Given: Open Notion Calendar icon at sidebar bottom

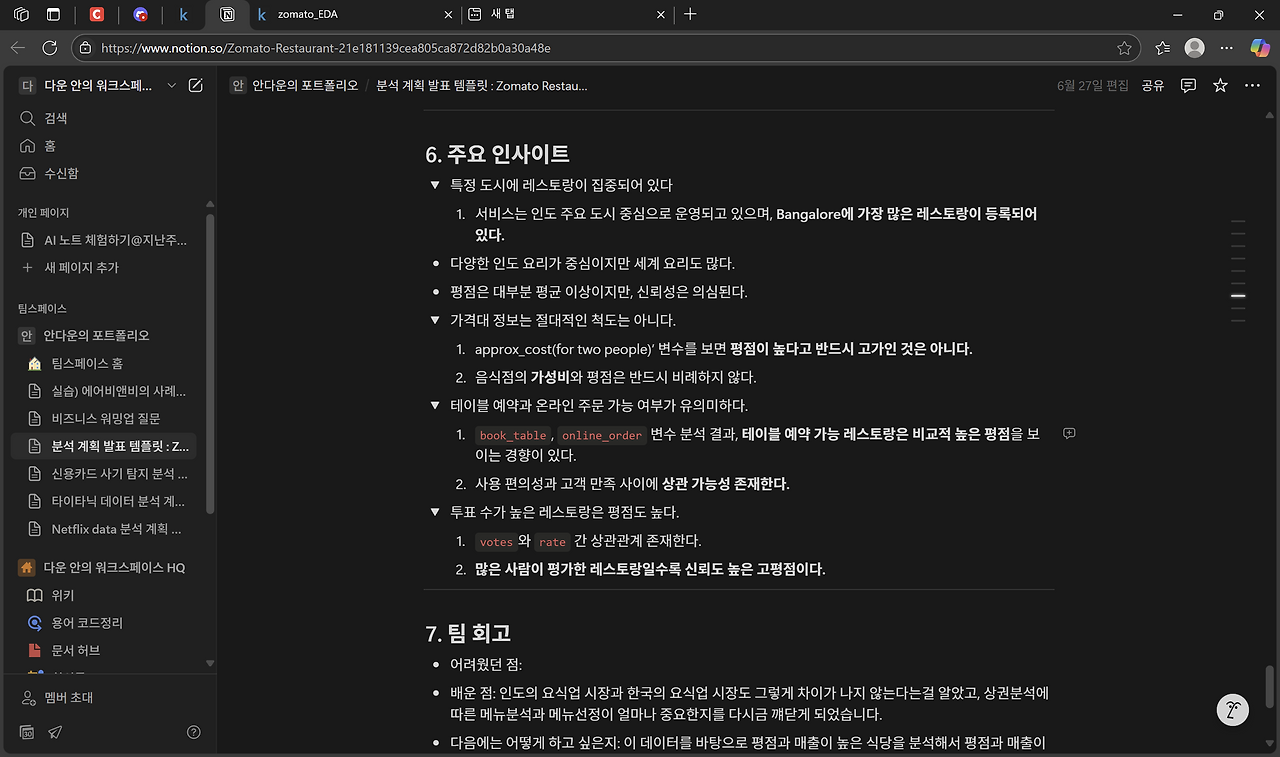Looking at the screenshot, I should [27, 732].
